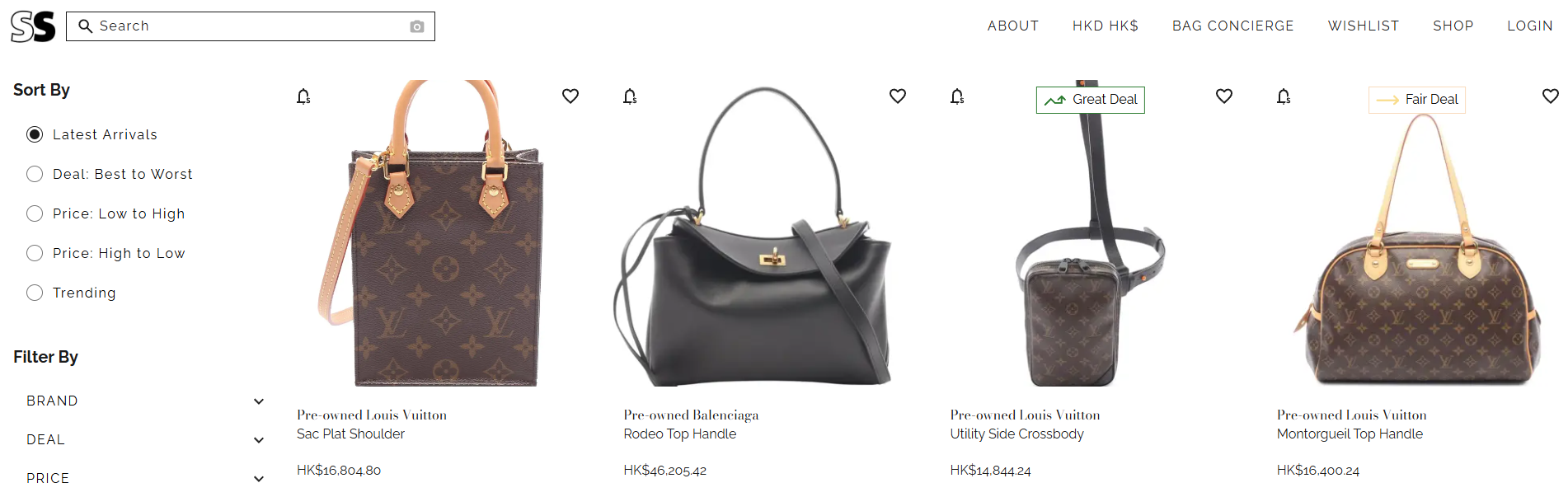
Task: Click the LOGIN link
Action: tap(1530, 26)
